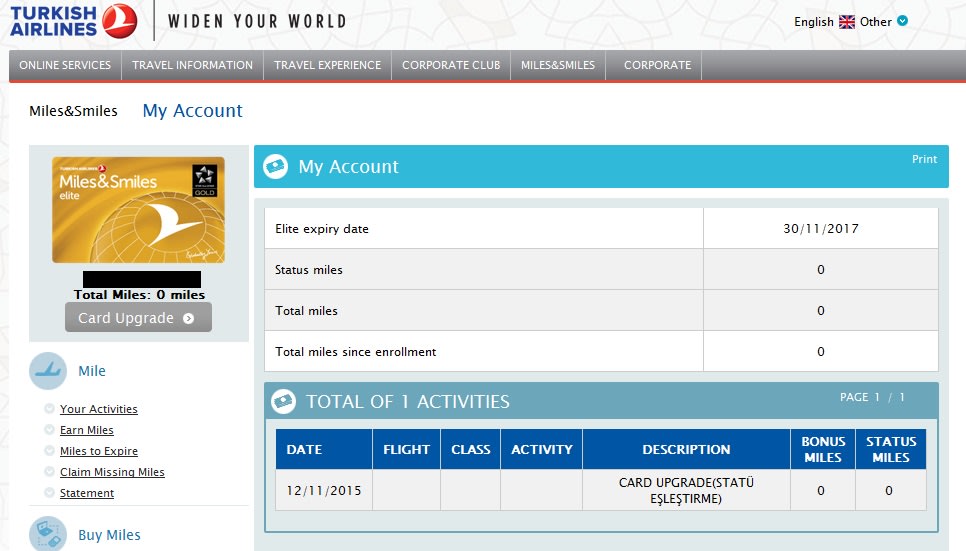Click the Status miles row label
The height and width of the screenshot is (551, 966).
click(x=309, y=270)
